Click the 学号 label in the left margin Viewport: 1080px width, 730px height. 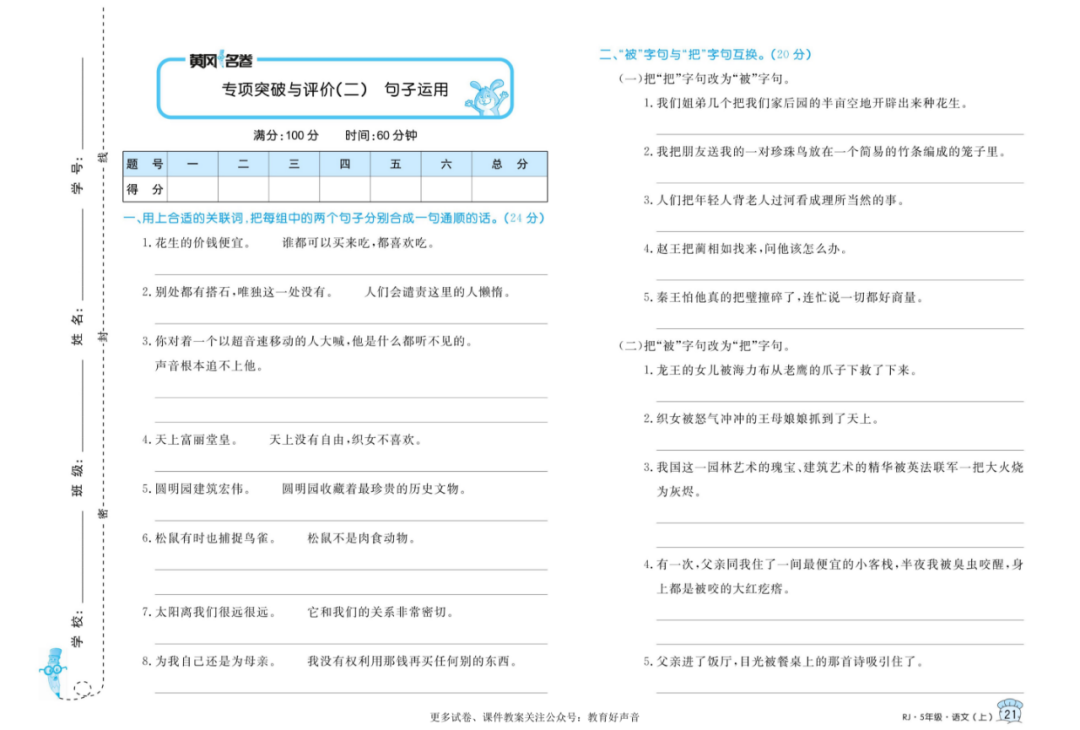click(77, 175)
